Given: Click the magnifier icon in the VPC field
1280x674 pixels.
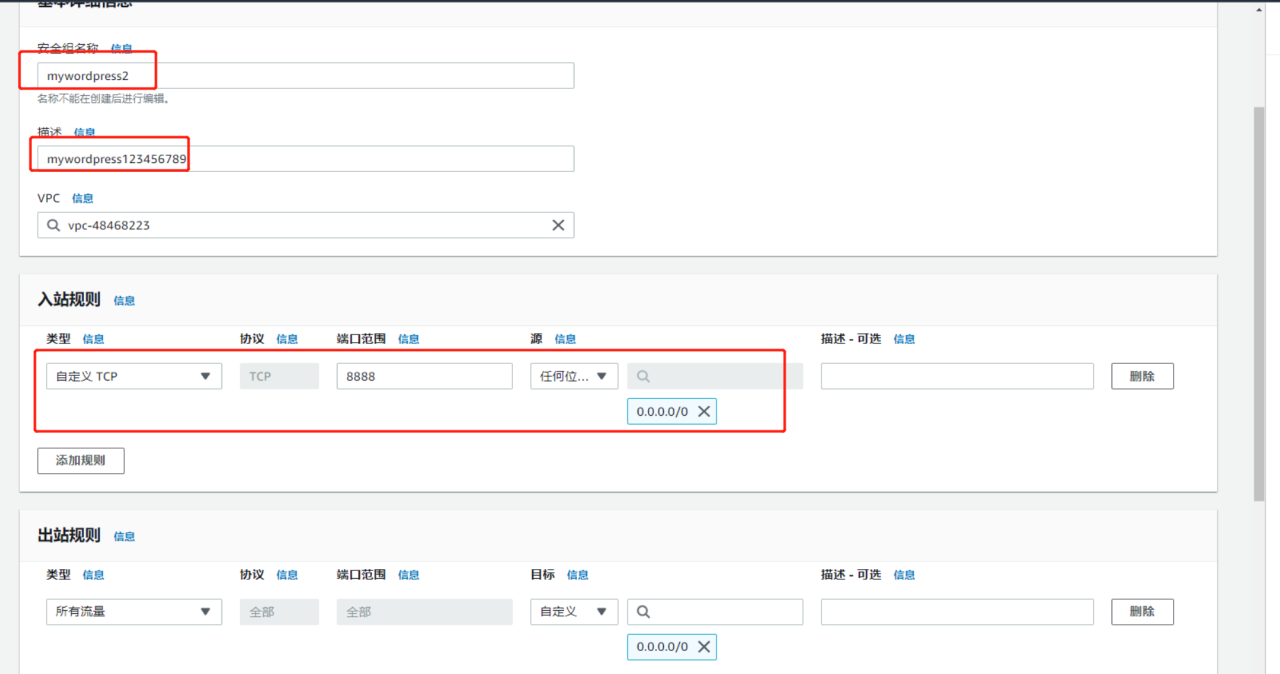Looking at the screenshot, I should (x=52, y=224).
